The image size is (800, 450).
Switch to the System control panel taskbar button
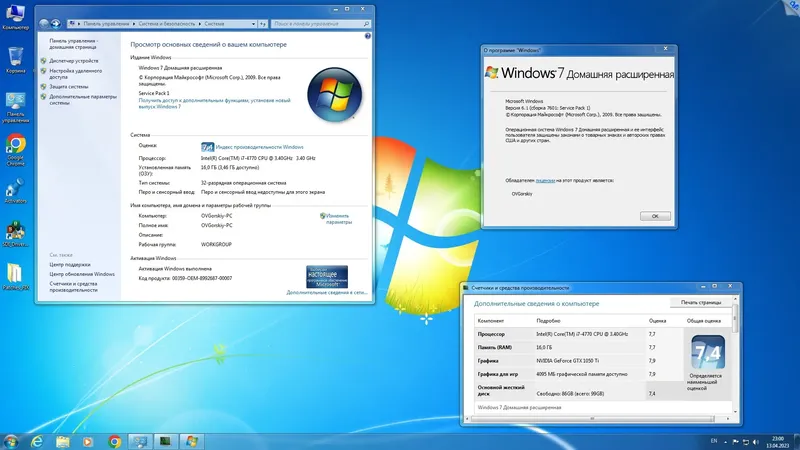click(x=140, y=441)
